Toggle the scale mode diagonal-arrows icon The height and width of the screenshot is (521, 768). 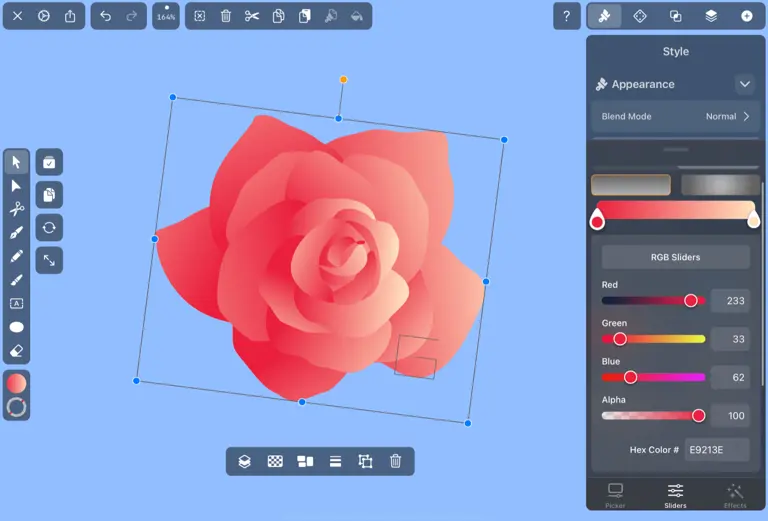[49, 260]
